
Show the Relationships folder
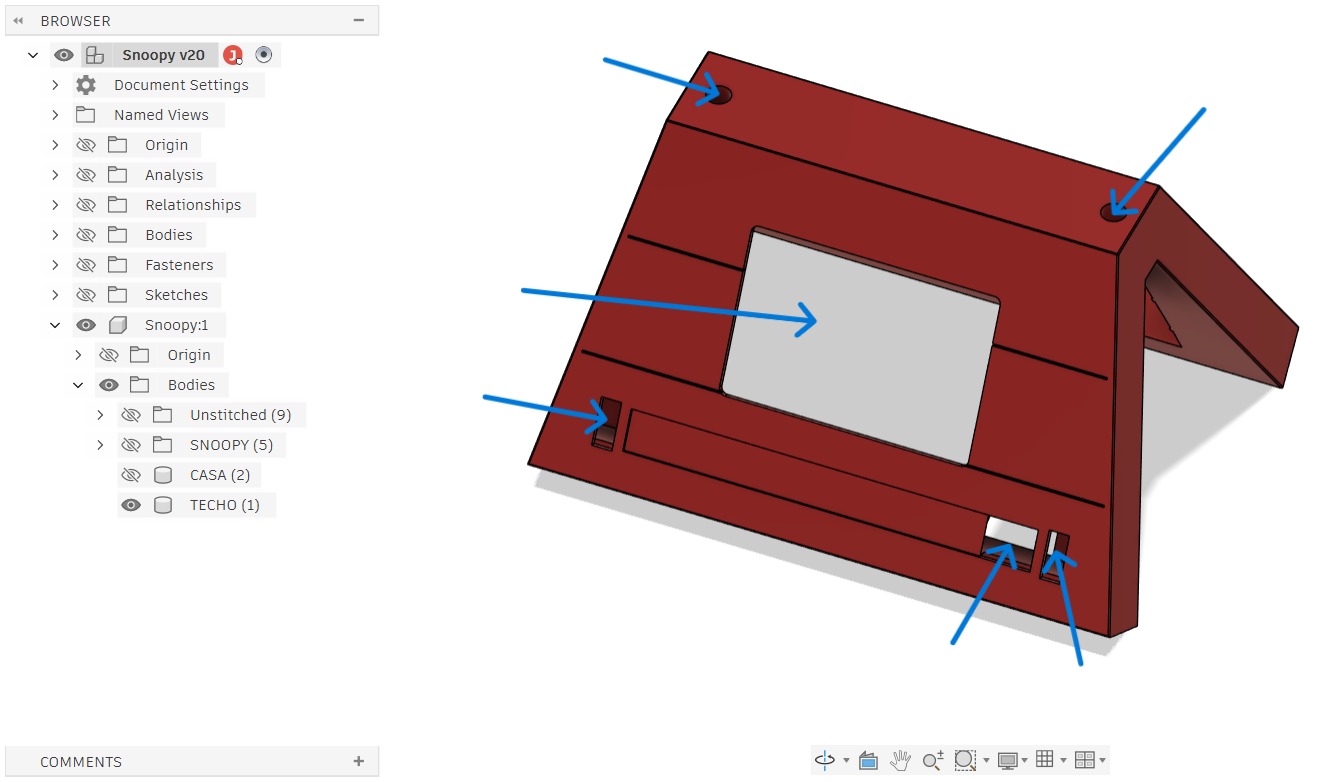coord(86,205)
